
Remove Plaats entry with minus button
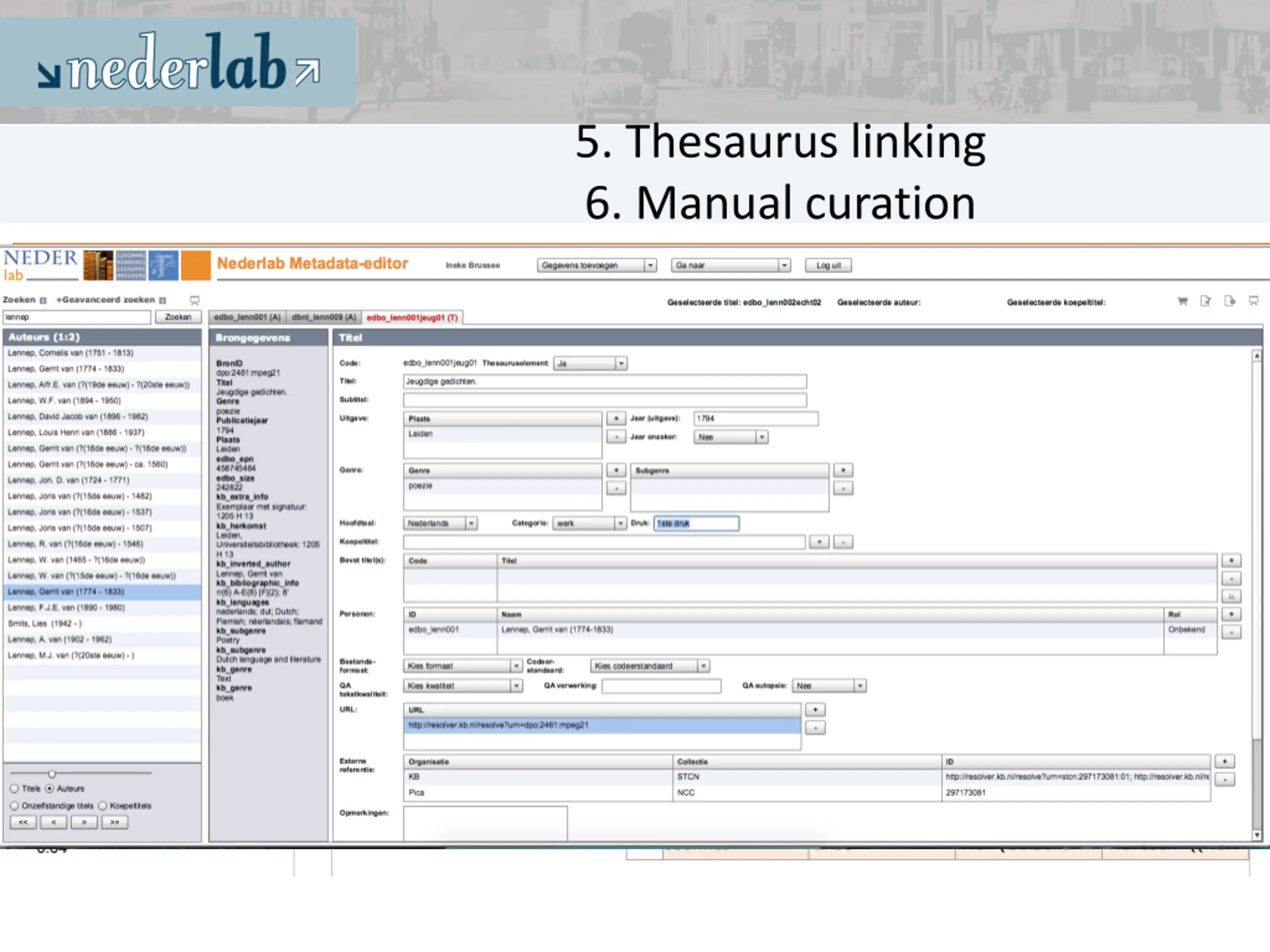point(616,437)
